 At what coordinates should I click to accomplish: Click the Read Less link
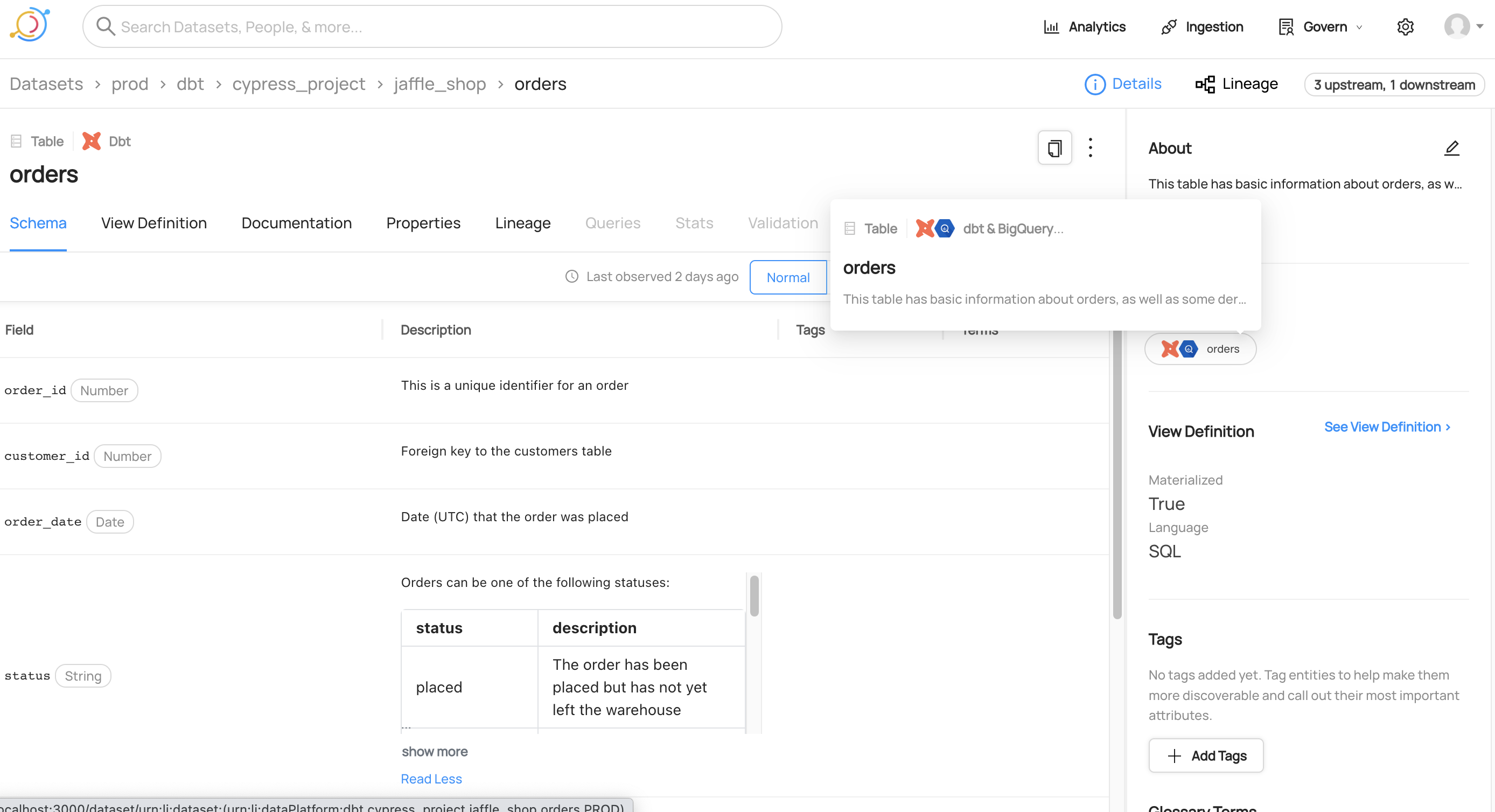[431, 779]
